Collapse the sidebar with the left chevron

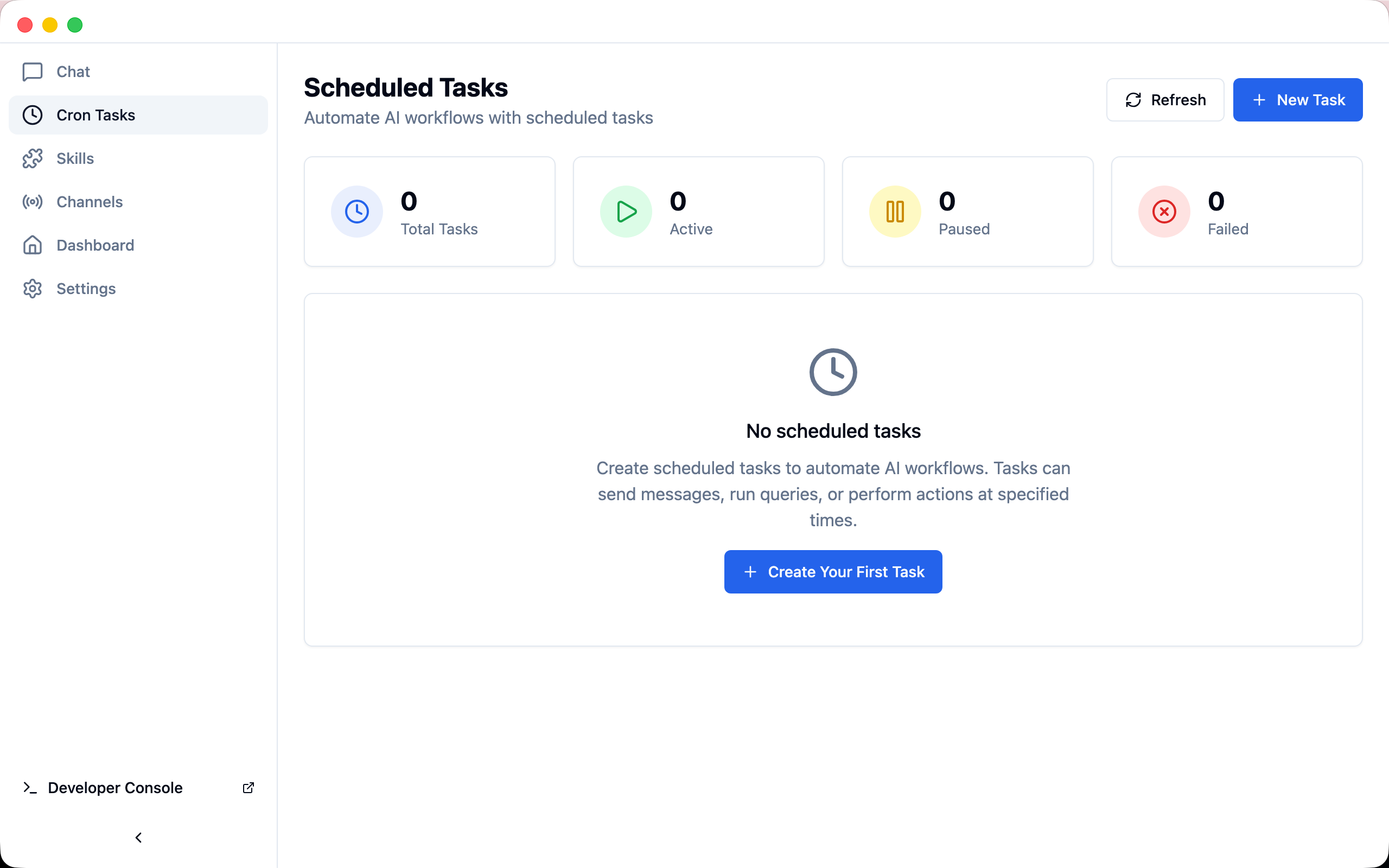pos(138,838)
